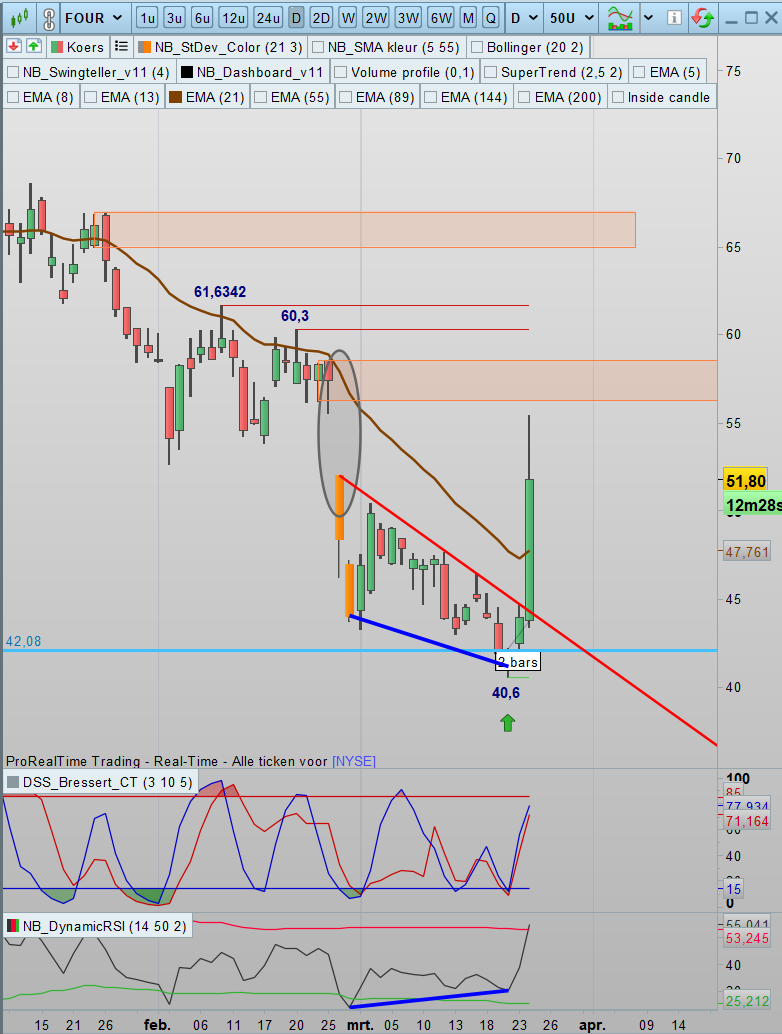Toggle EMA (55) checkbox
Viewport: 782px width, 1034px height.
(260, 97)
